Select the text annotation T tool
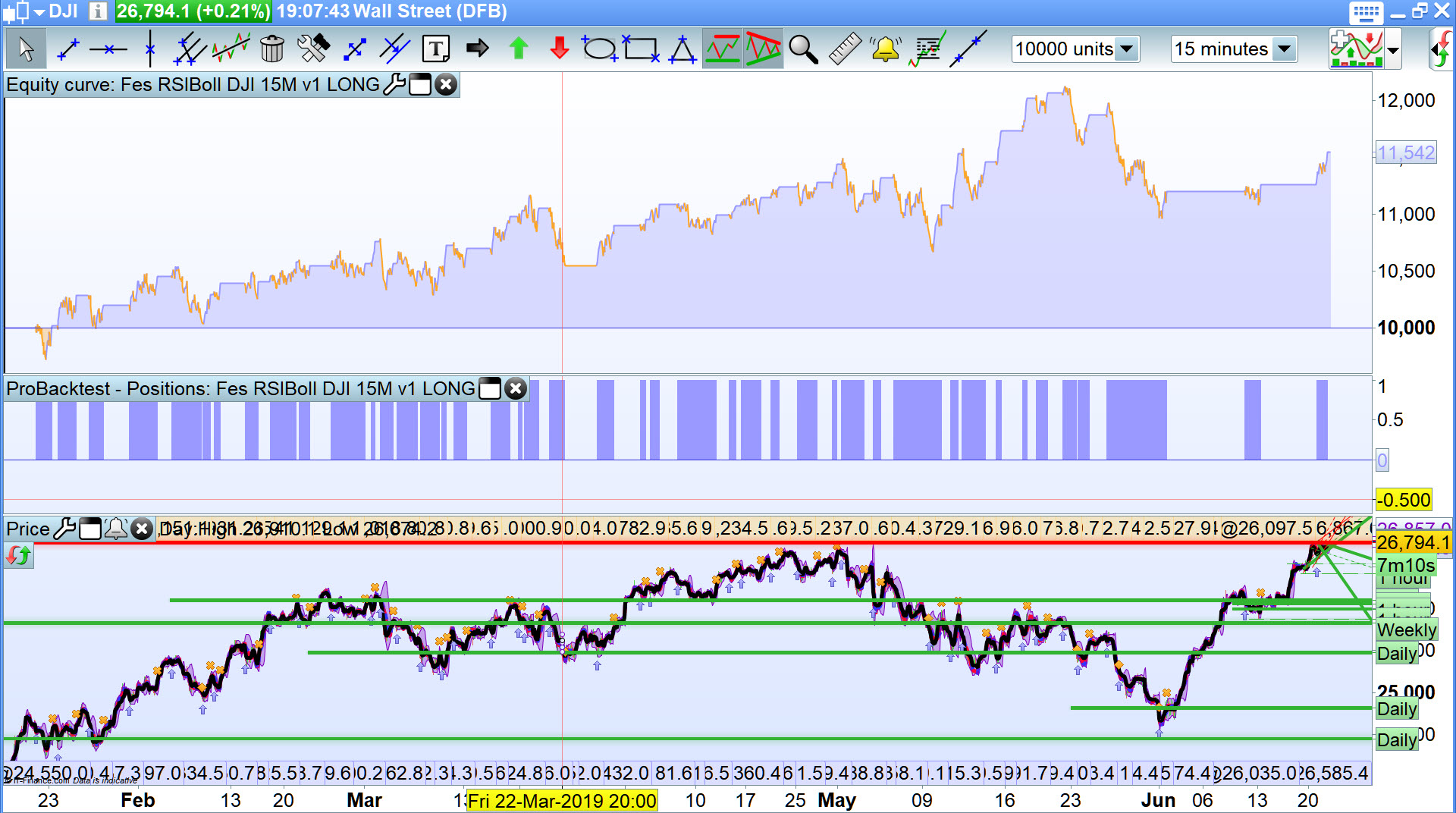Screen dimensions: 1456x813 pyautogui.click(x=436, y=49)
